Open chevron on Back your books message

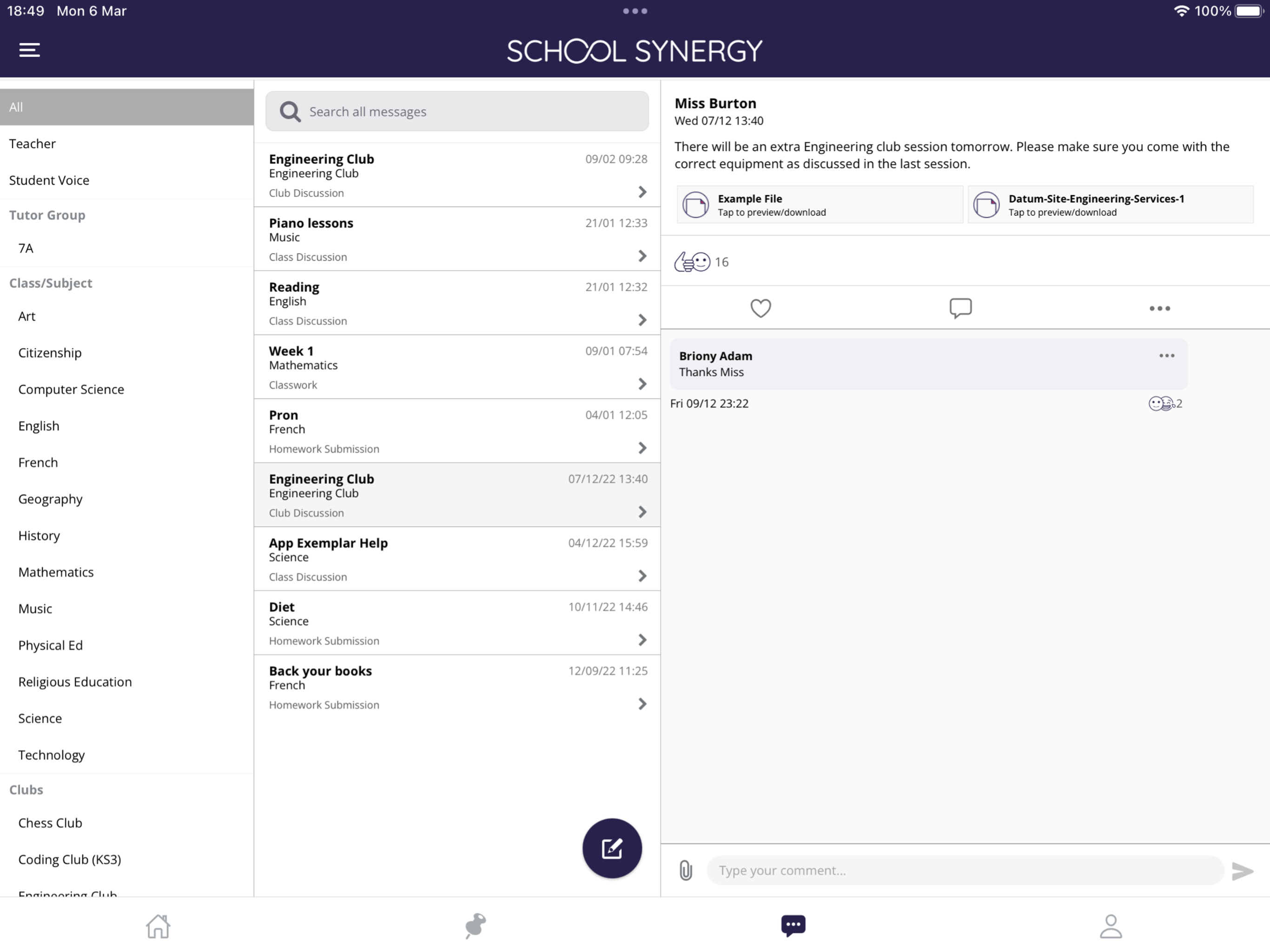642,704
